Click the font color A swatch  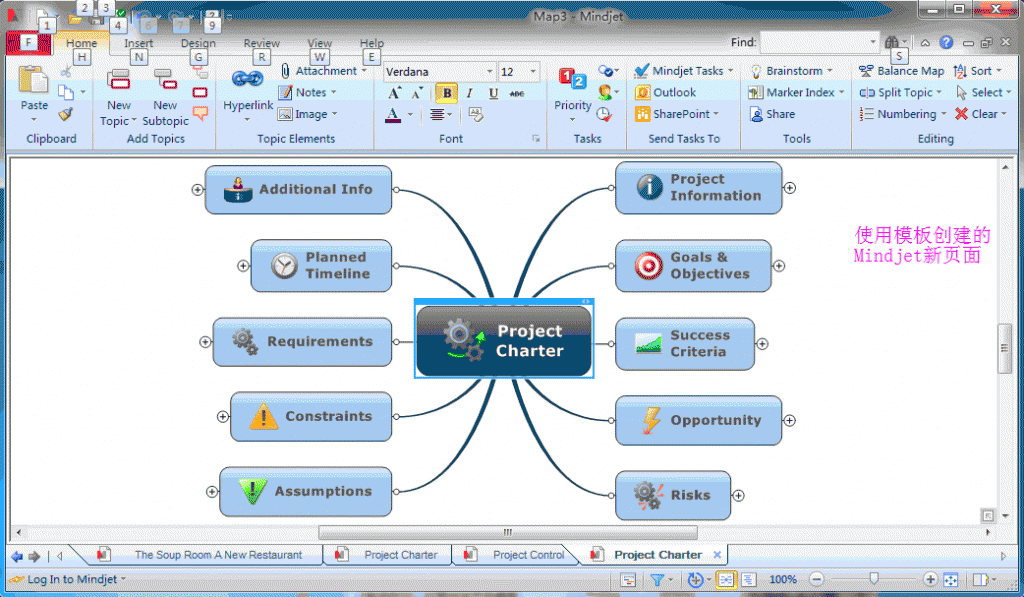[x=393, y=115]
